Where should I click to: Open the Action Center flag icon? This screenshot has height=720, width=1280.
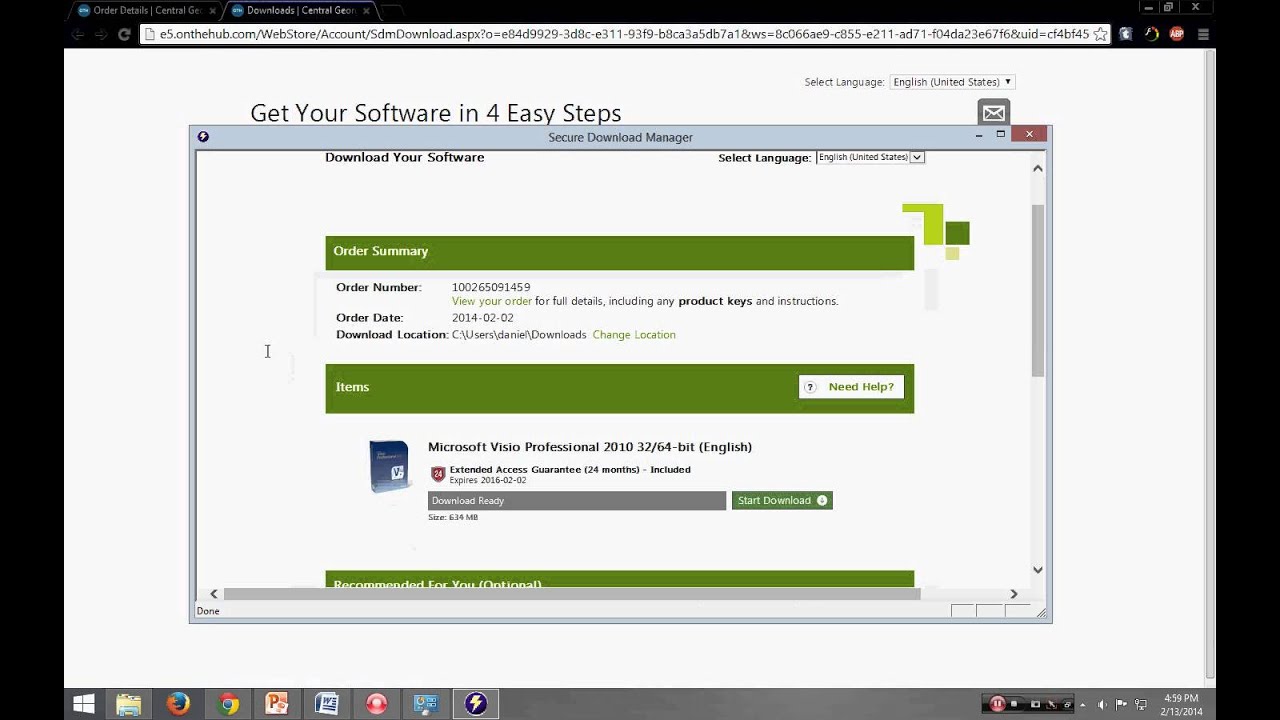coord(1122,705)
